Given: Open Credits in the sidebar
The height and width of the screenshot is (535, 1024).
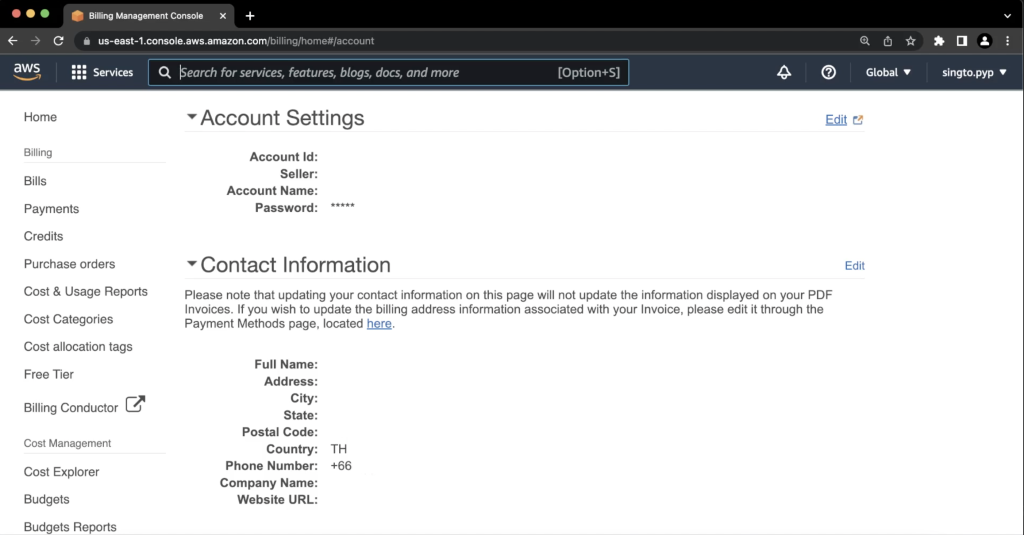Looking at the screenshot, I should (44, 236).
